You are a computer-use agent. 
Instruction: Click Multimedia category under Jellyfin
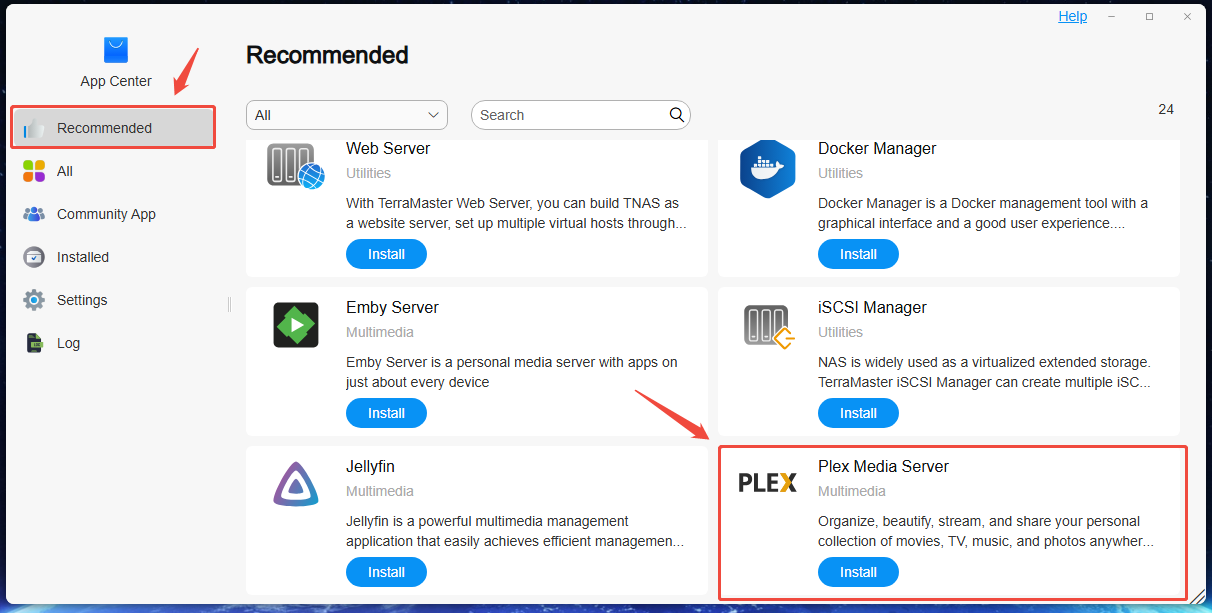tap(380, 491)
